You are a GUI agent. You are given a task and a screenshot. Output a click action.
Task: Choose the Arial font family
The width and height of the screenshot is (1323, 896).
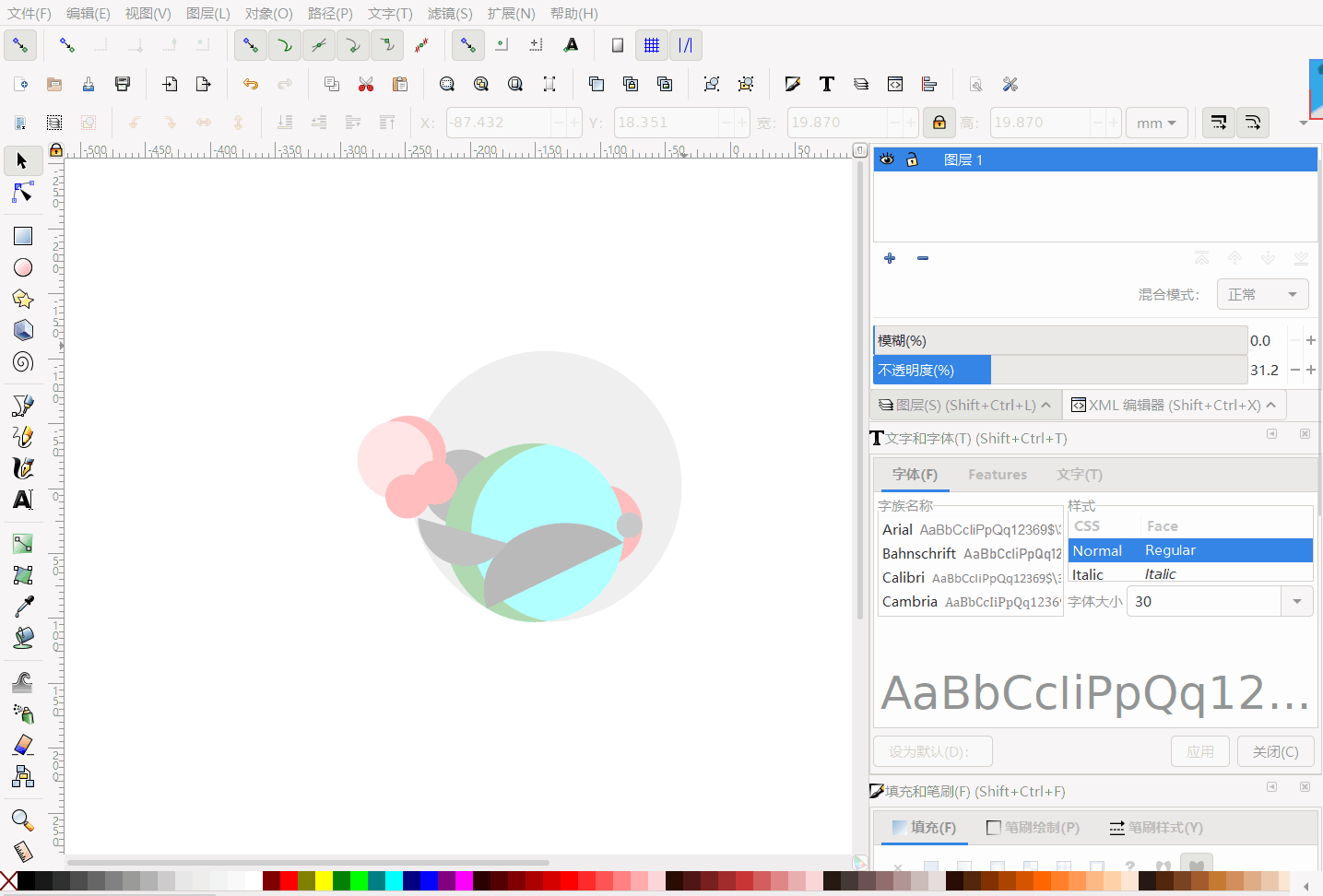971,530
